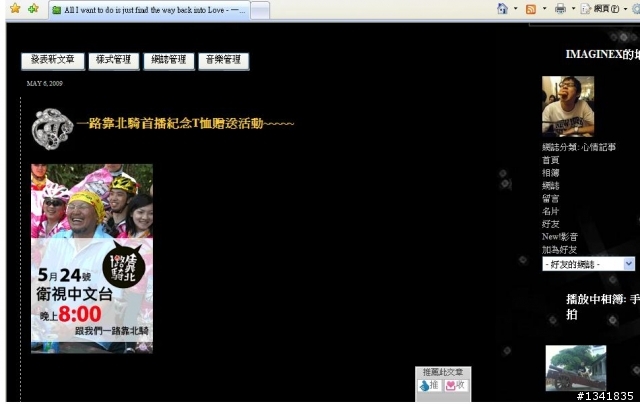Click the 網誌分類: 心情記事 link
Image resolution: width=640 pixels, height=404 pixels.
tap(579, 147)
